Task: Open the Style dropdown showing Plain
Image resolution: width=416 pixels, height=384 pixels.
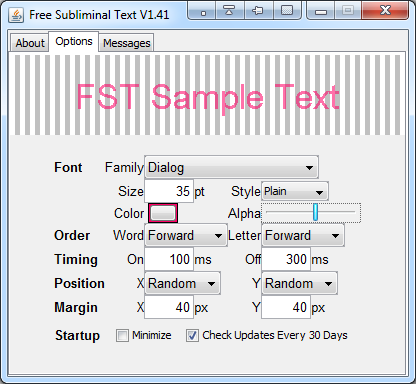Action: (295, 191)
